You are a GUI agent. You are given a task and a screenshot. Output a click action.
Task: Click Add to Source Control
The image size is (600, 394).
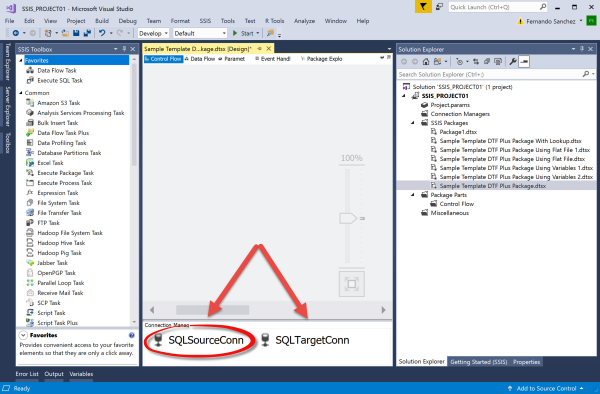(x=546, y=388)
